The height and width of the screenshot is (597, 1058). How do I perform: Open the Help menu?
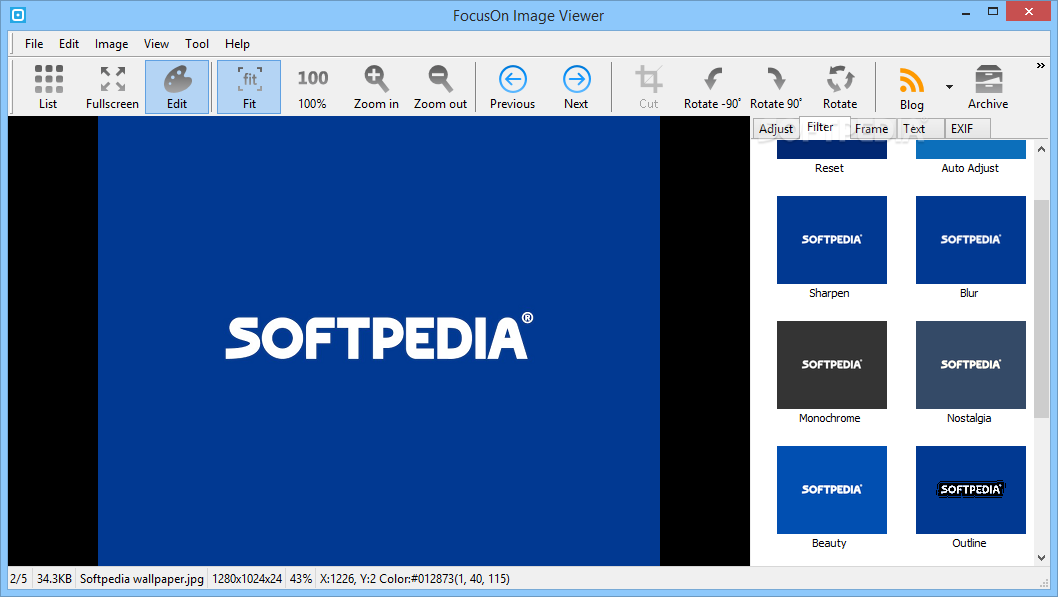click(237, 44)
